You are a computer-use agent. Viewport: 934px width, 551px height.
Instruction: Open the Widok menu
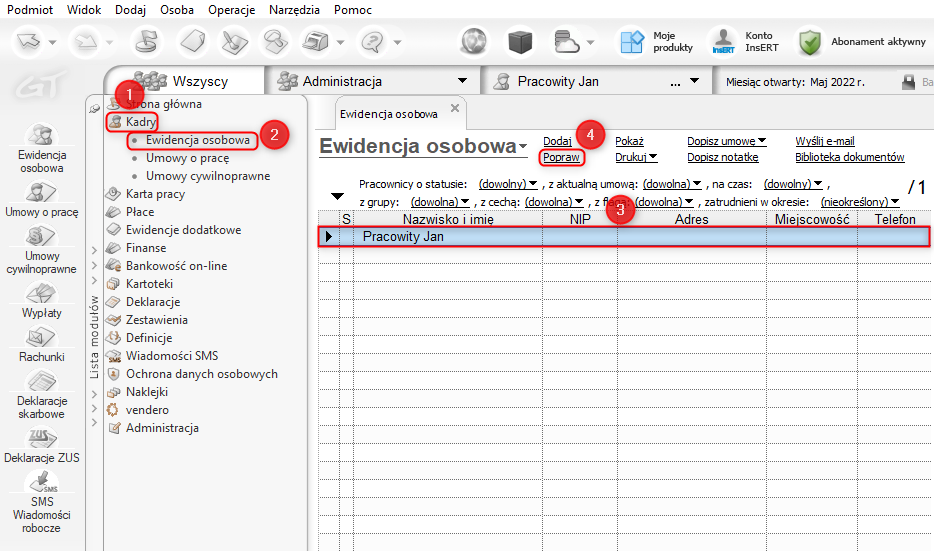click(84, 10)
